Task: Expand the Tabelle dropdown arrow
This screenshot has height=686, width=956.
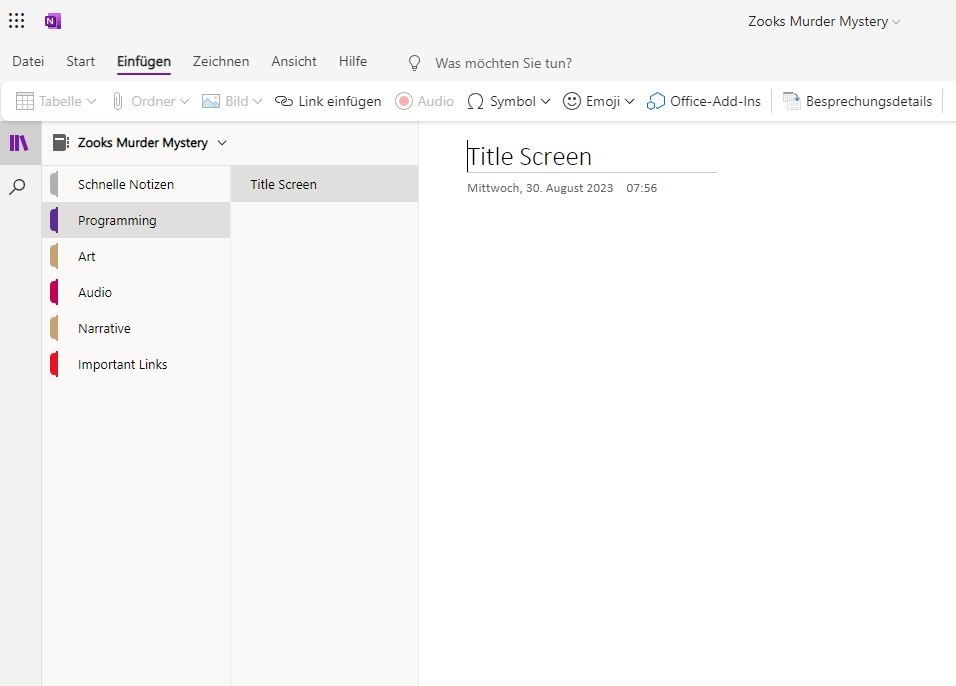Action: tap(91, 101)
